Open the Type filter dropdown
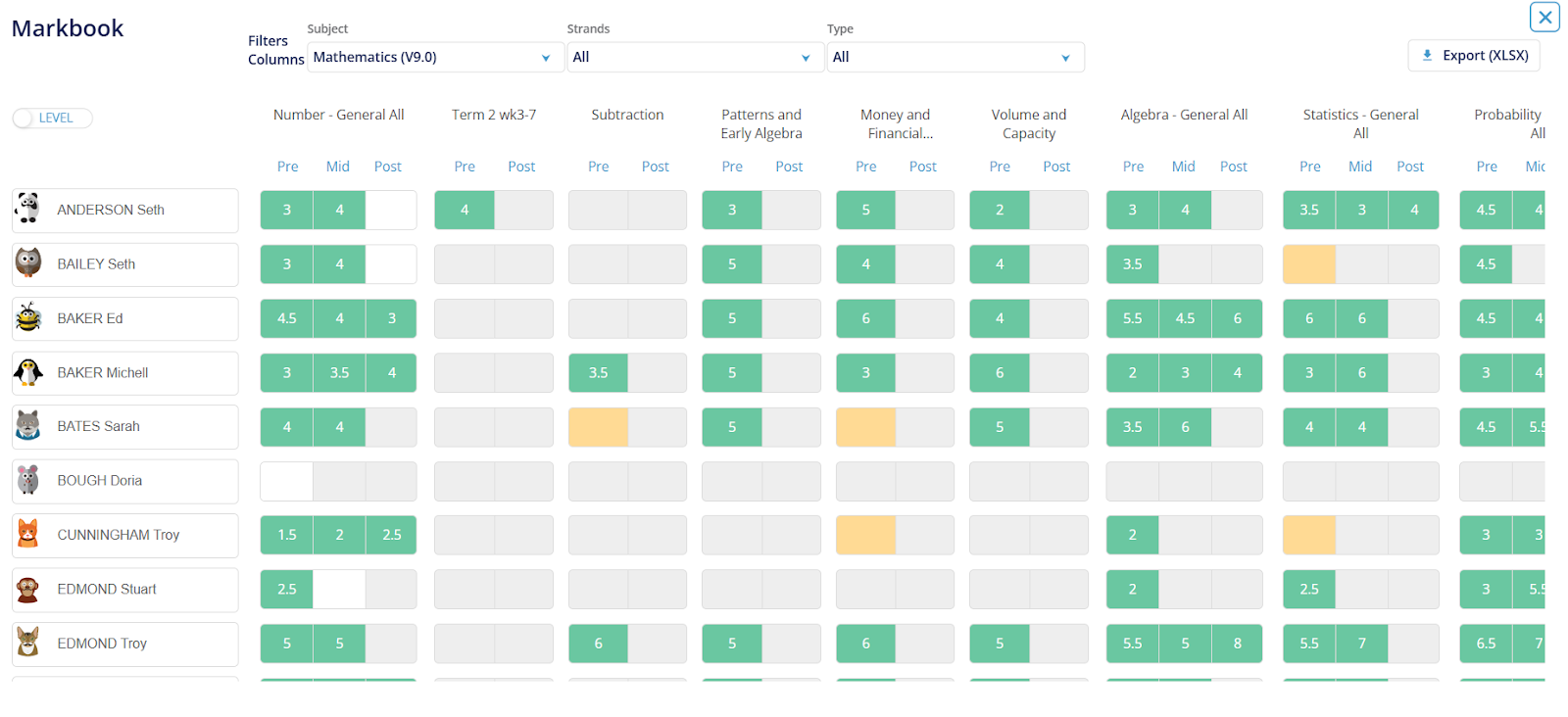Image resolution: width=1568 pixels, height=717 pixels. click(955, 57)
